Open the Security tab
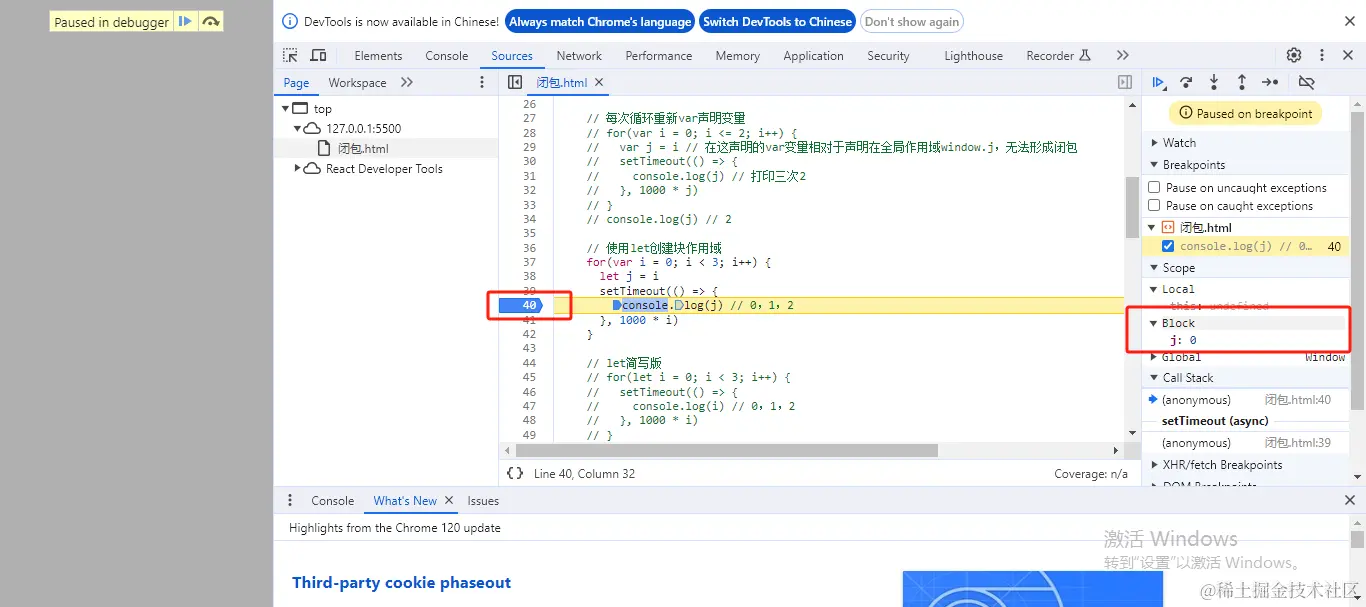This screenshot has height=607, width=1366. pyautogui.click(x=888, y=56)
